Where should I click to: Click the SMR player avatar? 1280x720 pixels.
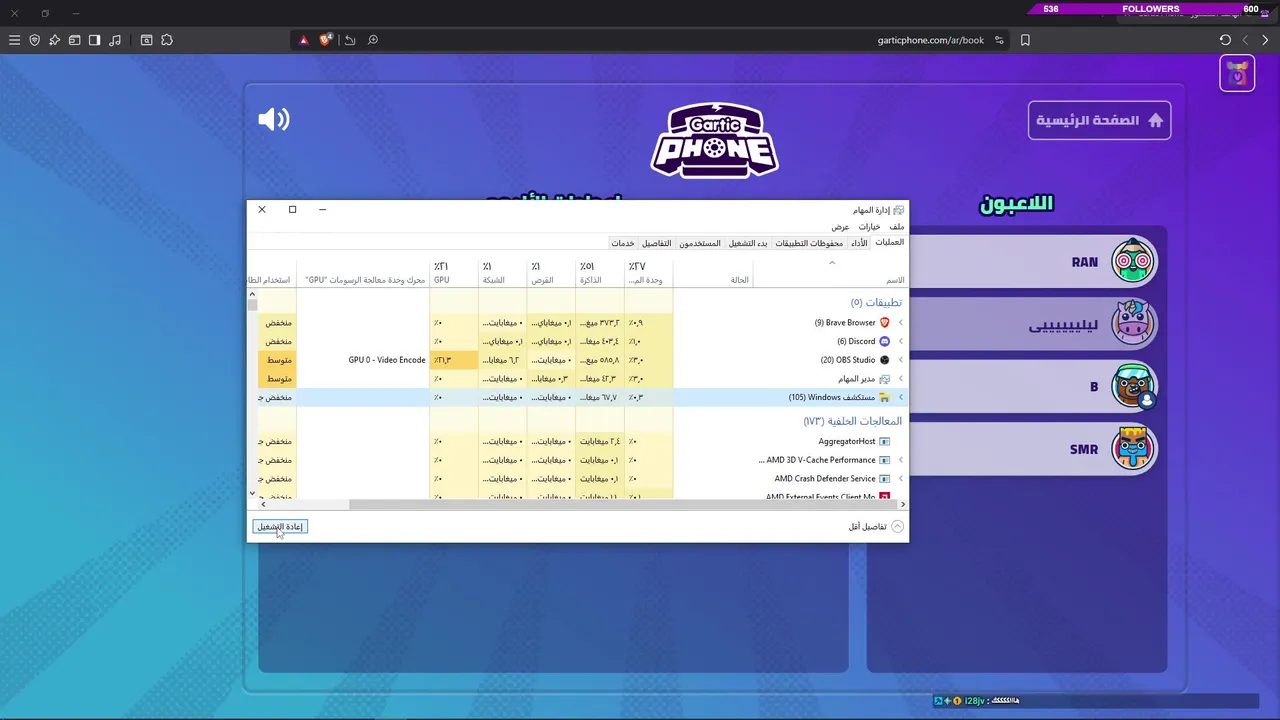[x=1133, y=449]
